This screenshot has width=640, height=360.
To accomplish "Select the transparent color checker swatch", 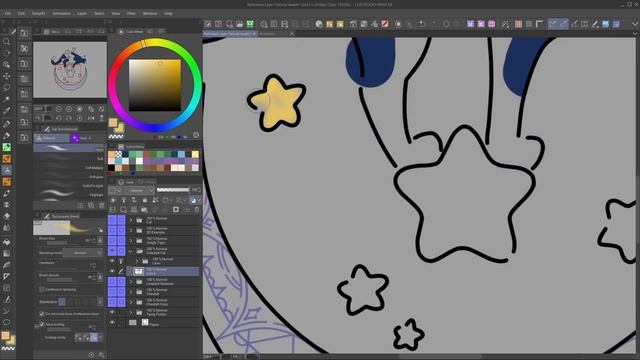I will click(x=118, y=154).
